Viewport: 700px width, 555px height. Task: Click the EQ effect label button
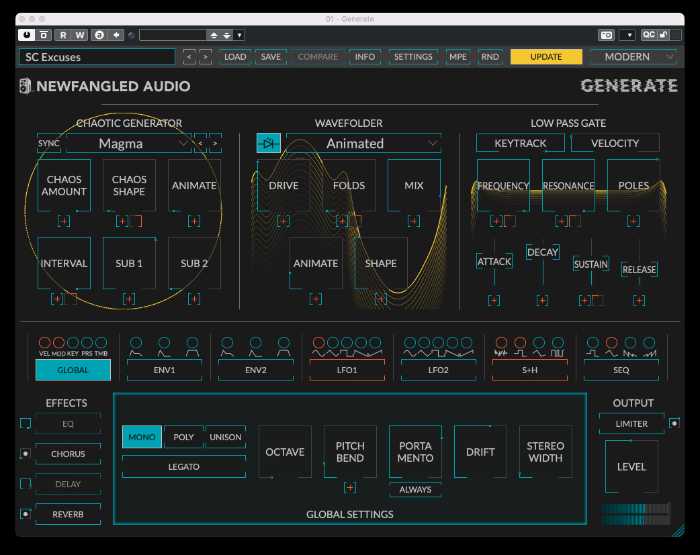[68, 423]
